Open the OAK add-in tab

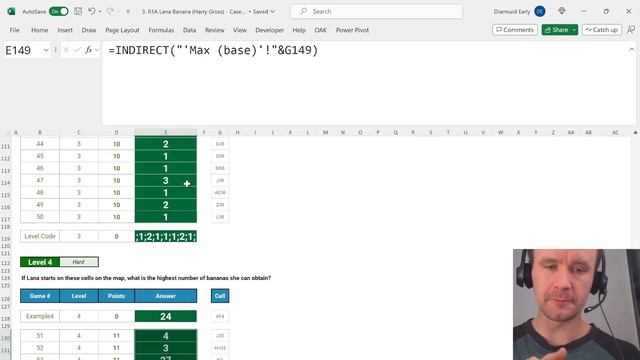pos(320,30)
